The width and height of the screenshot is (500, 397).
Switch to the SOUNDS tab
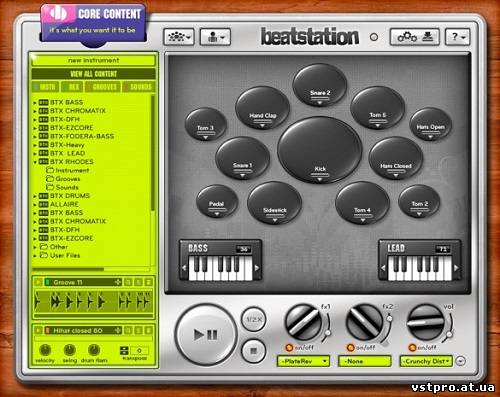pyautogui.click(x=139, y=87)
